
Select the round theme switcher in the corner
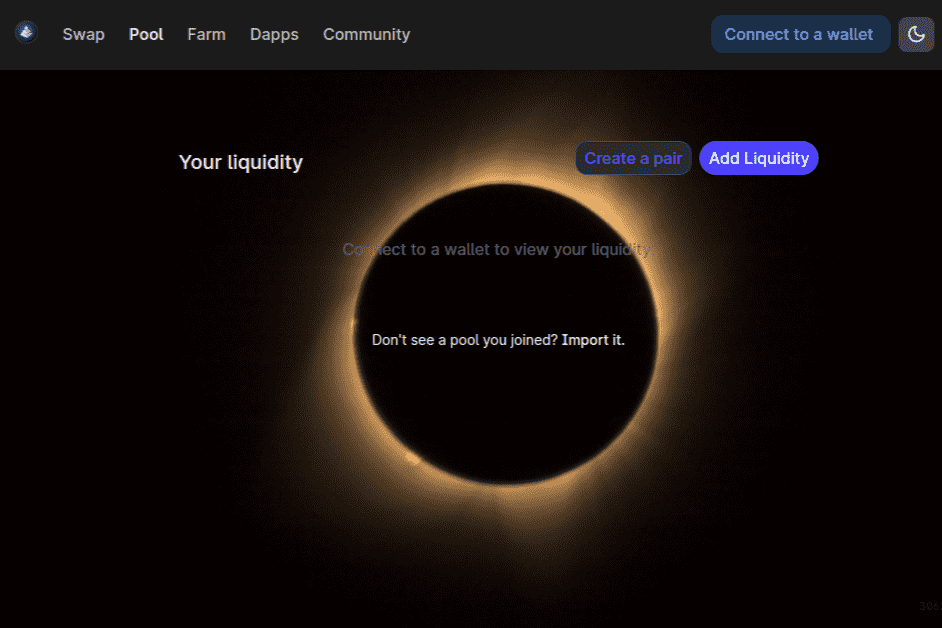coord(916,34)
